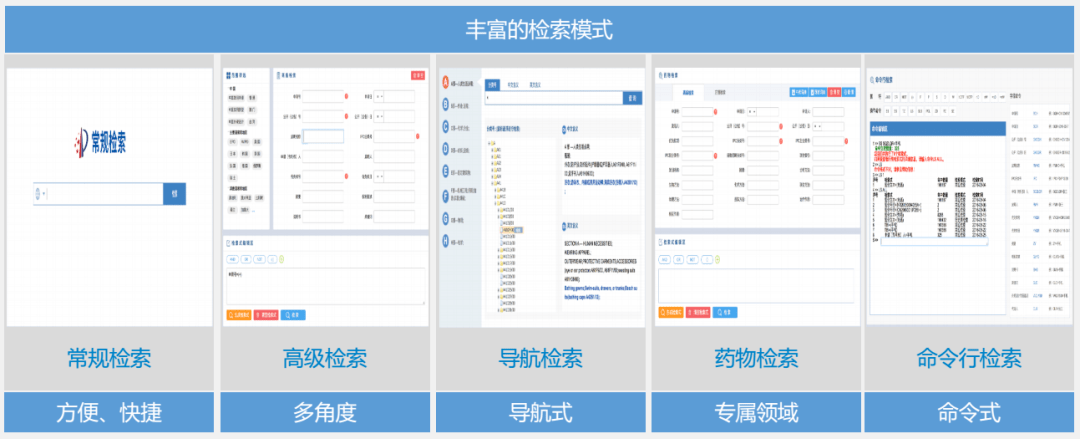Click the blue search button beside 常规检索 input
The height and width of the screenshot is (439, 1080).
coord(174,194)
